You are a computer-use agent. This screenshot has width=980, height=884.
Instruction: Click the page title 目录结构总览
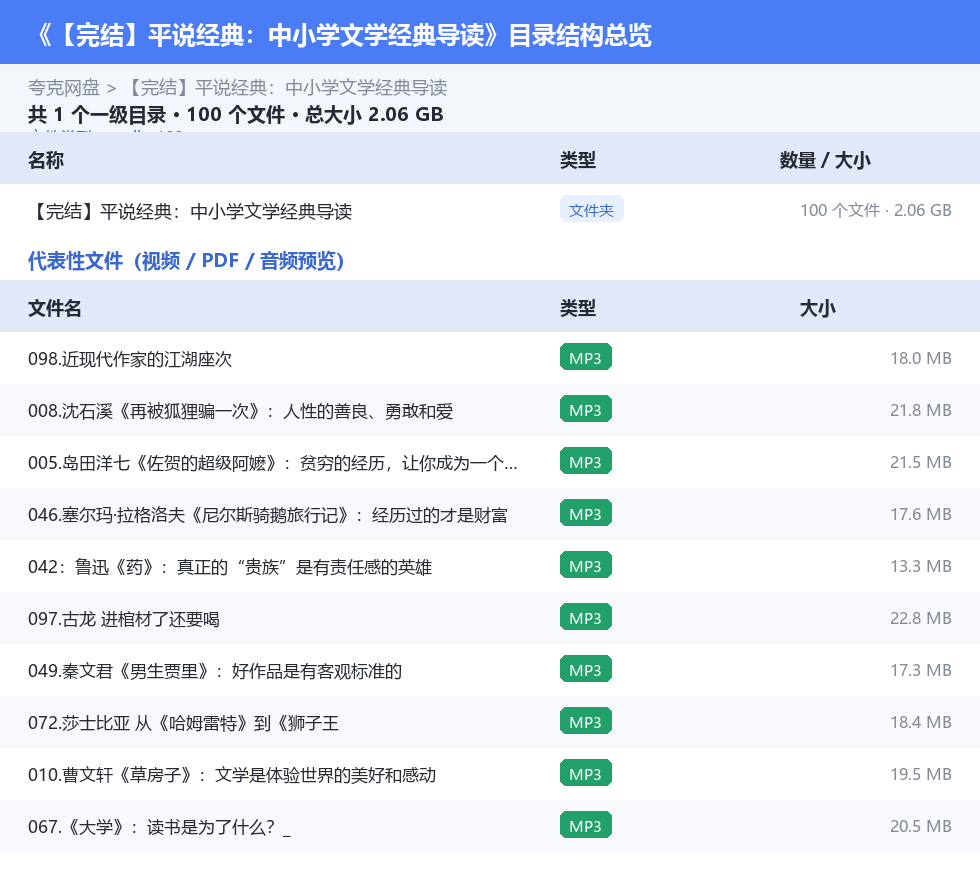pyautogui.click(x=580, y=35)
